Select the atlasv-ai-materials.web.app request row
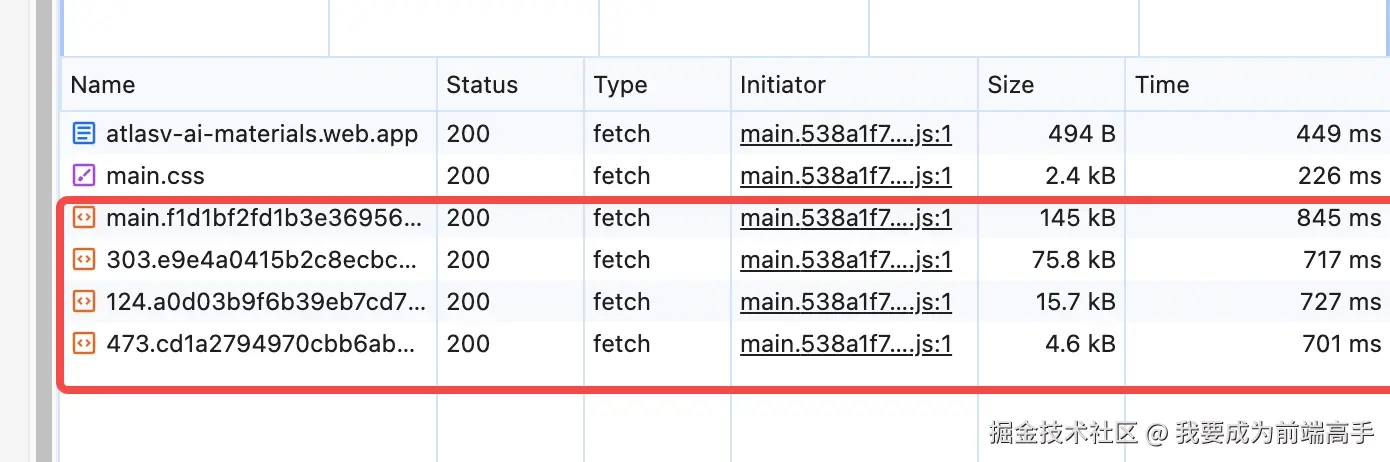This screenshot has width=1390, height=462. click(x=262, y=134)
